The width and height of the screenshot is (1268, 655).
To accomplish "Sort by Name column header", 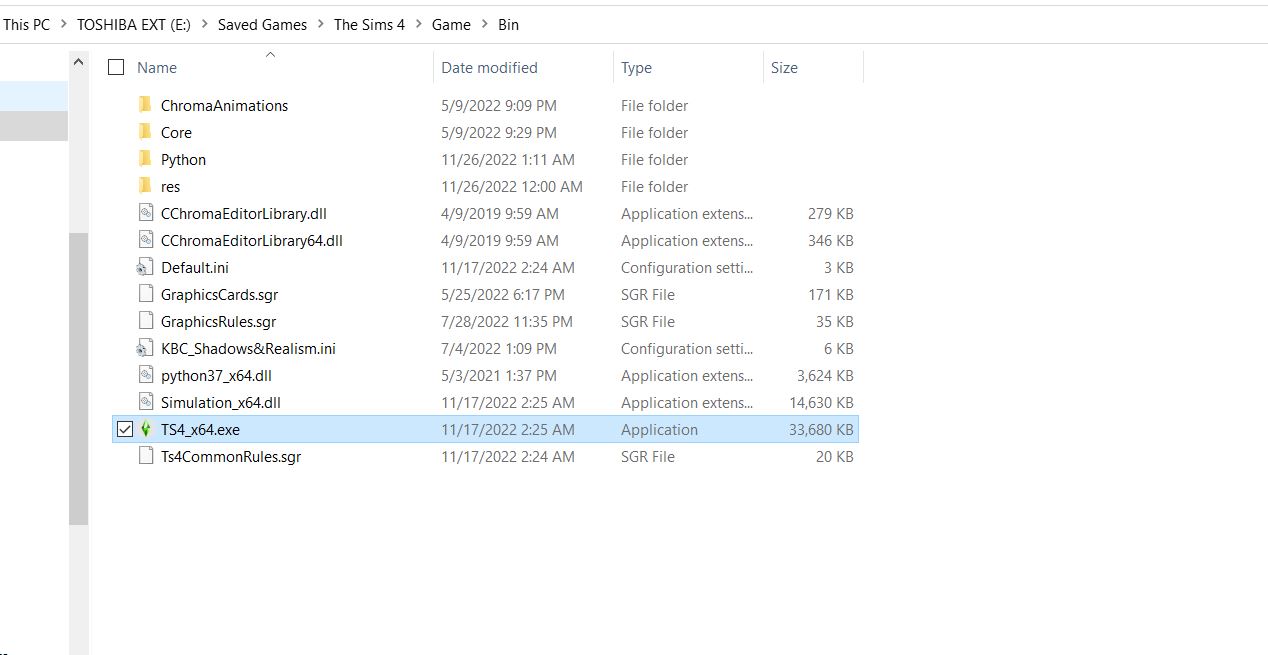I will (157, 67).
